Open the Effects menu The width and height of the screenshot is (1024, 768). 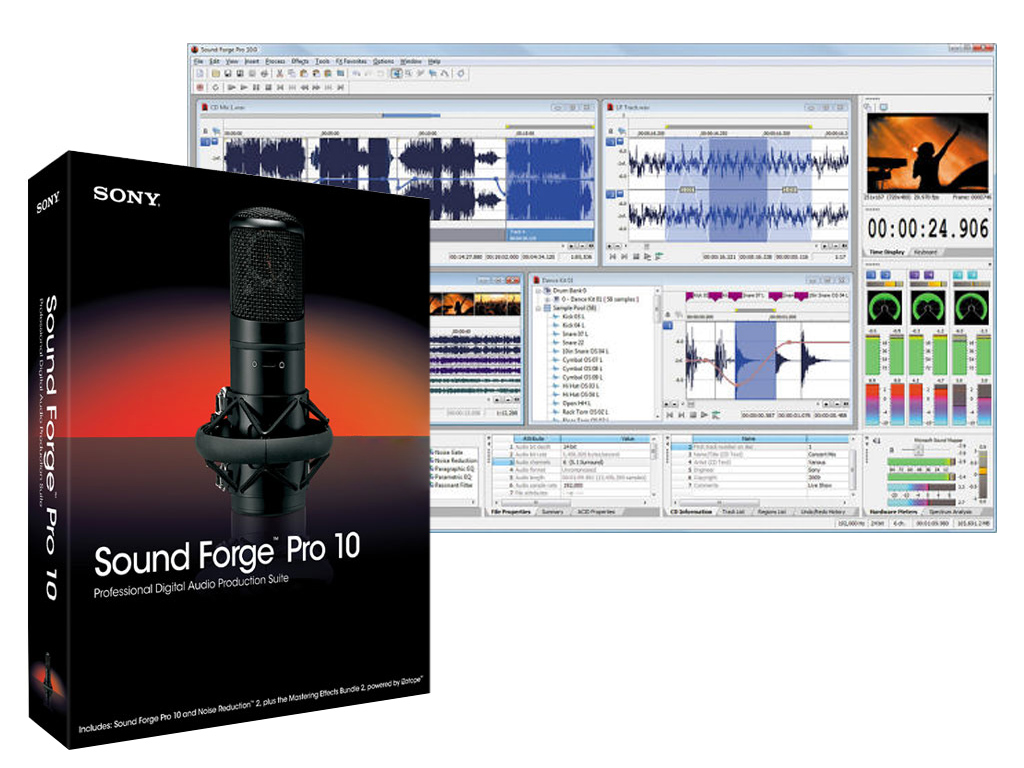(x=300, y=61)
